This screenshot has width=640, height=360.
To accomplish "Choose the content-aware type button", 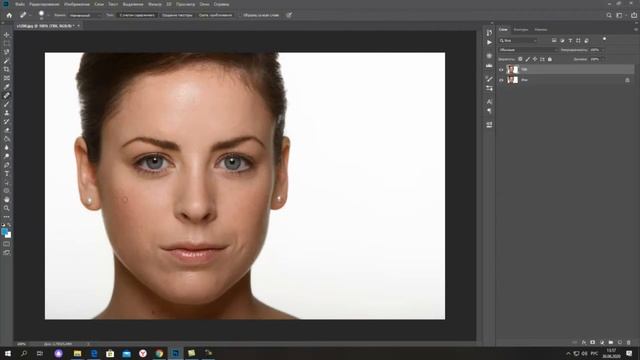I will 137,15.
